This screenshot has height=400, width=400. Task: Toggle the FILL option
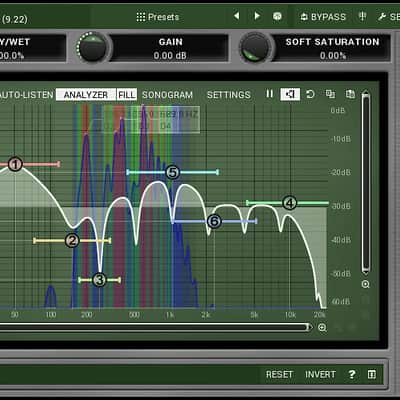[127, 95]
